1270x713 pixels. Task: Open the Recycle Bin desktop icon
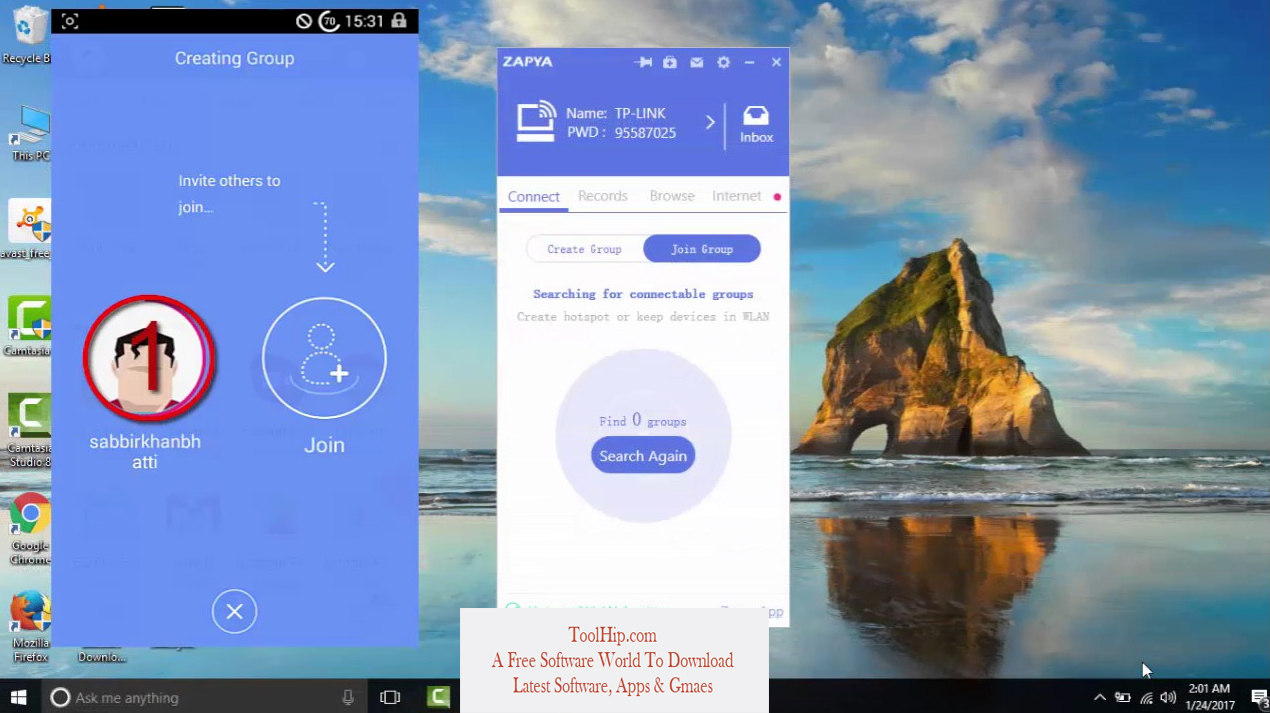[x=28, y=36]
